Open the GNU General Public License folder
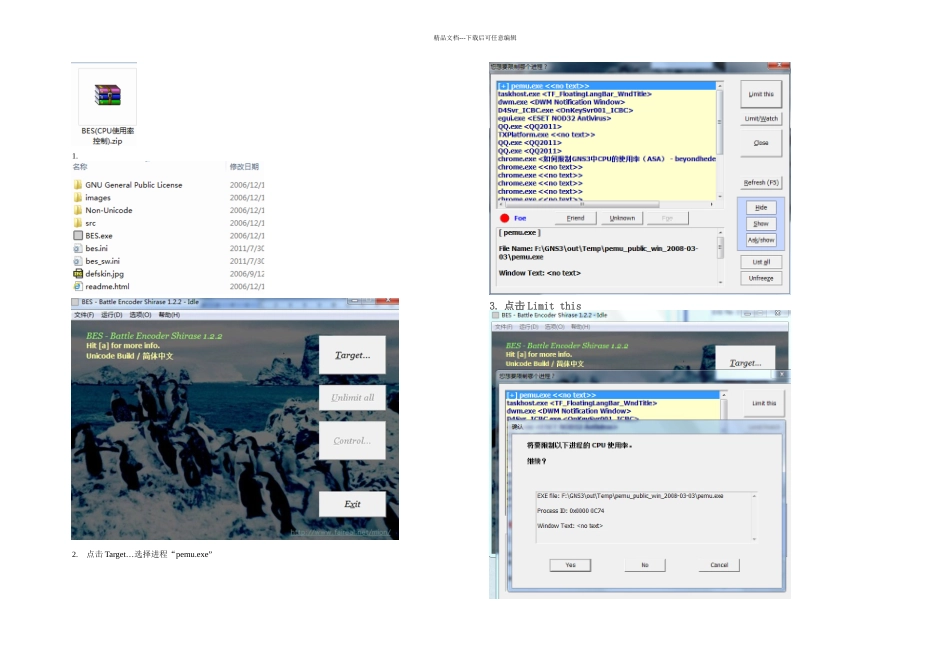This screenshot has height=672, width=950. point(78,185)
